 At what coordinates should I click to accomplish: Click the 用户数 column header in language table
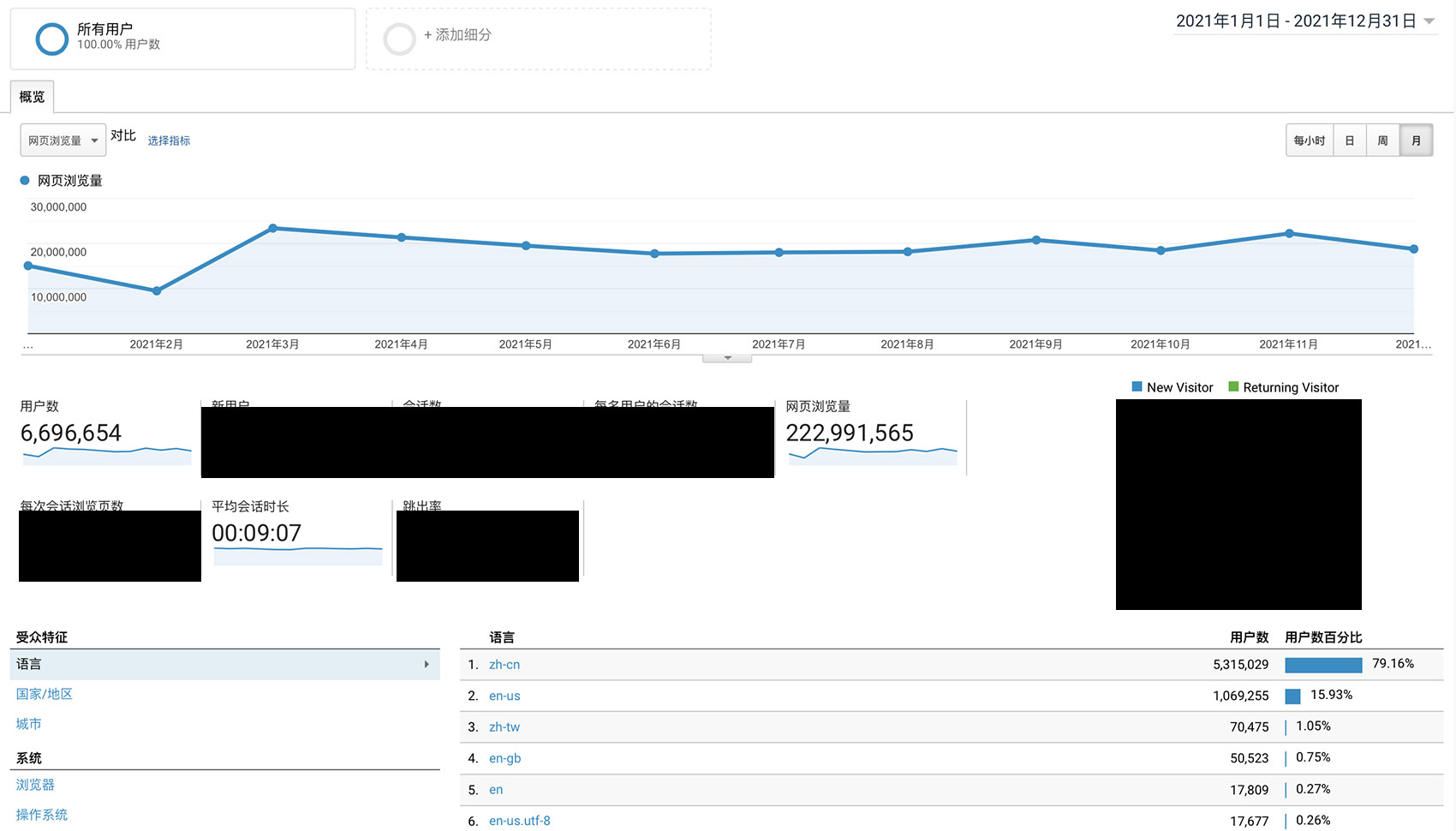point(1249,637)
